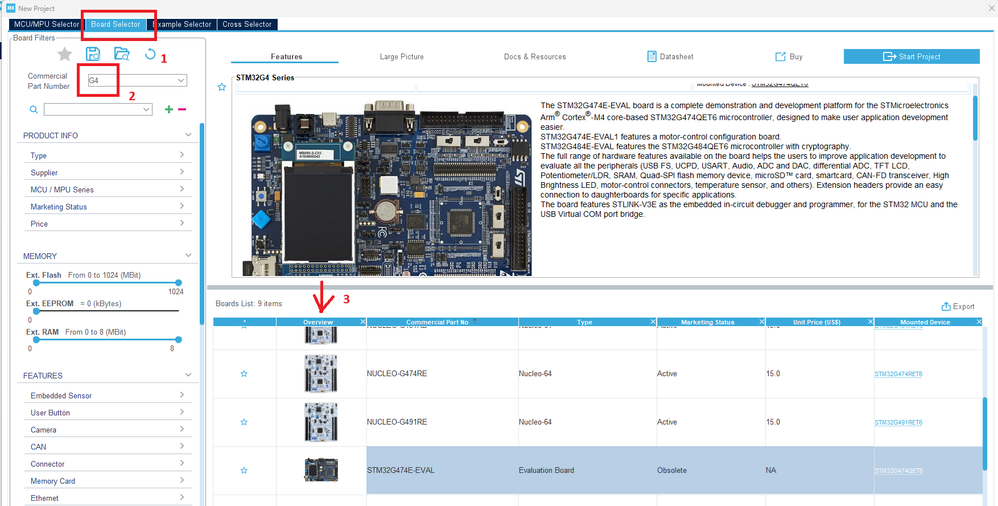Open the search text combo box dropdown

(147, 109)
